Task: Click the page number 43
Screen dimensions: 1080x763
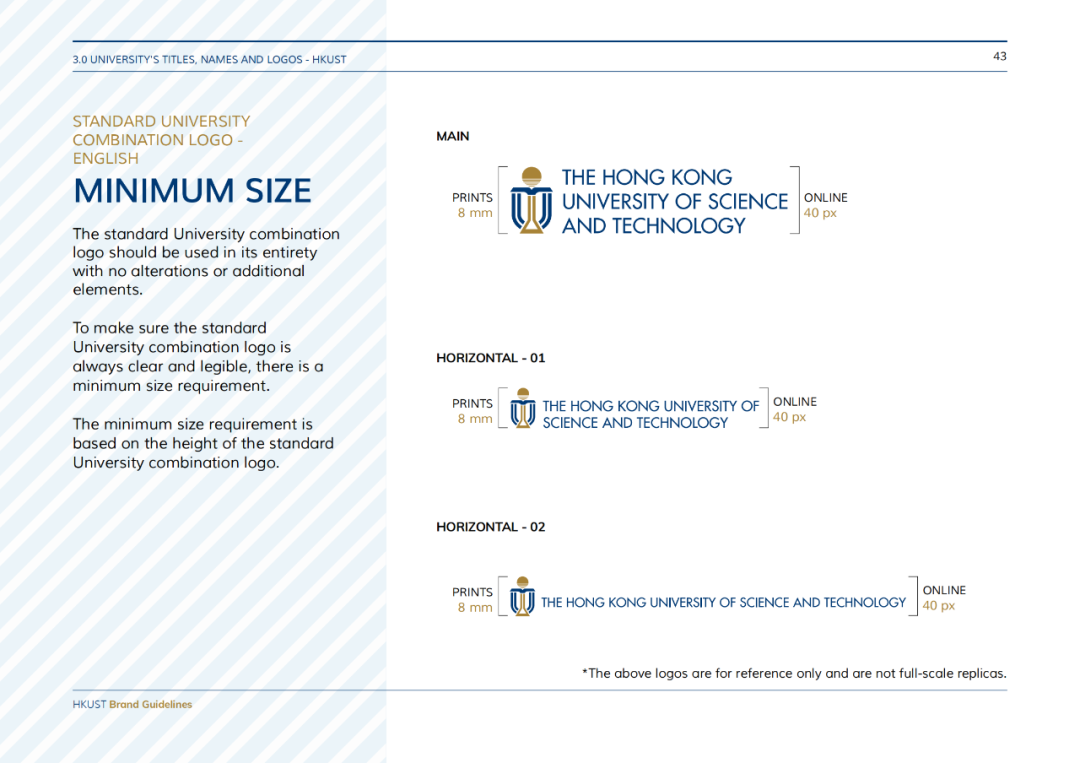Action: click(999, 56)
